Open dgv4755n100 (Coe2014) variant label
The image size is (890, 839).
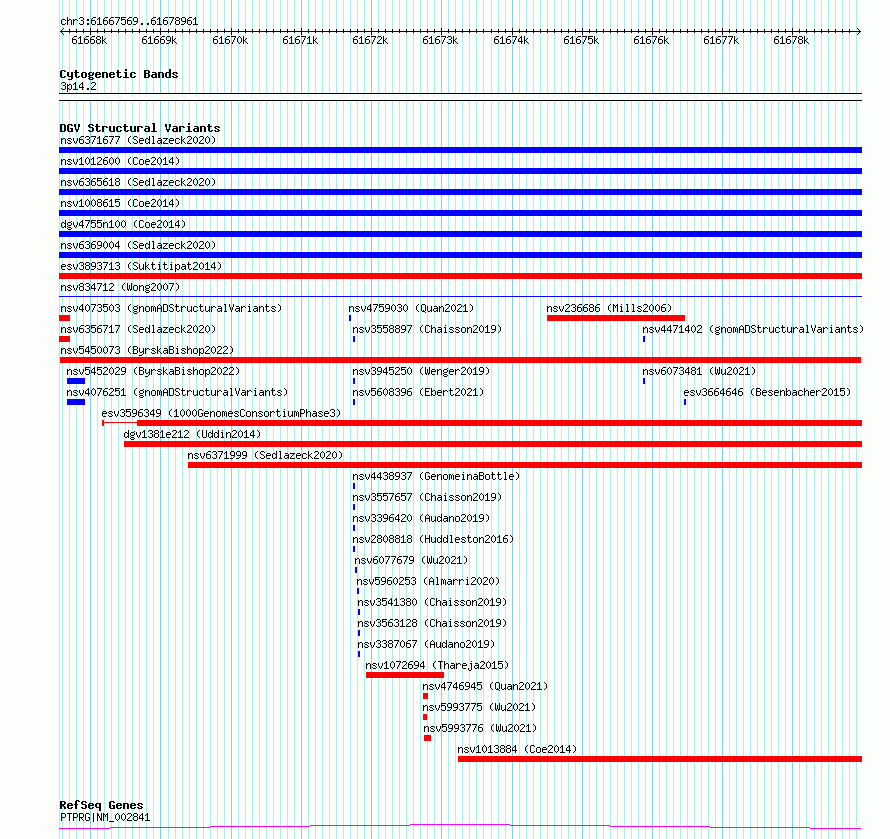tap(123, 224)
